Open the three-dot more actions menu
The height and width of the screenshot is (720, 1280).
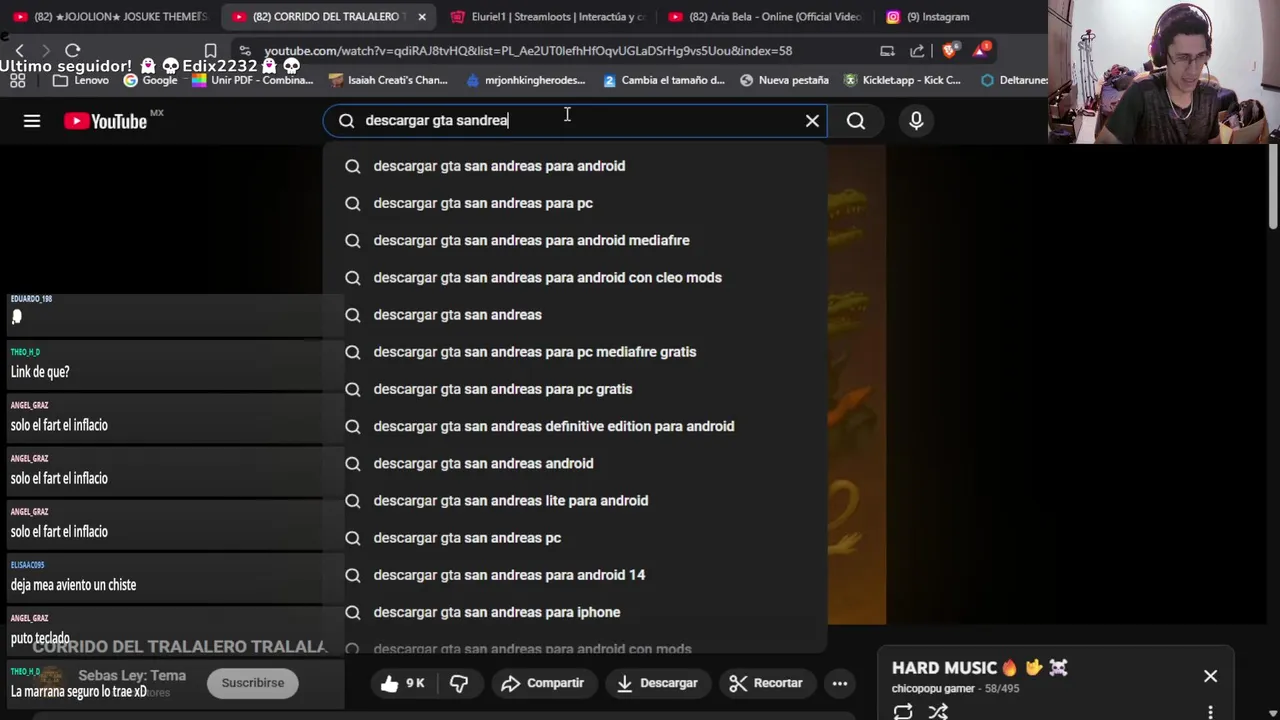(x=840, y=683)
